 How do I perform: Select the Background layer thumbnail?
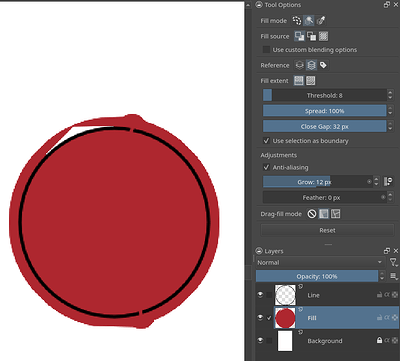285,341
